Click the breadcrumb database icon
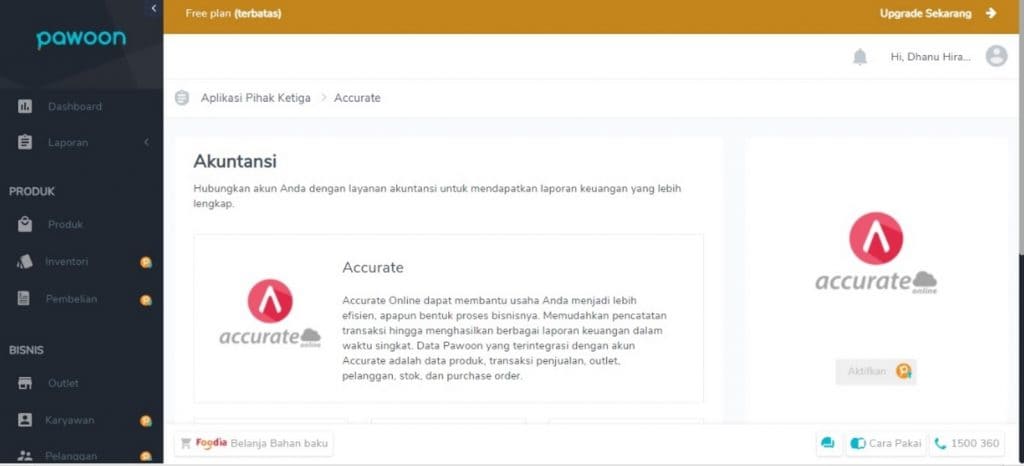 [x=182, y=98]
